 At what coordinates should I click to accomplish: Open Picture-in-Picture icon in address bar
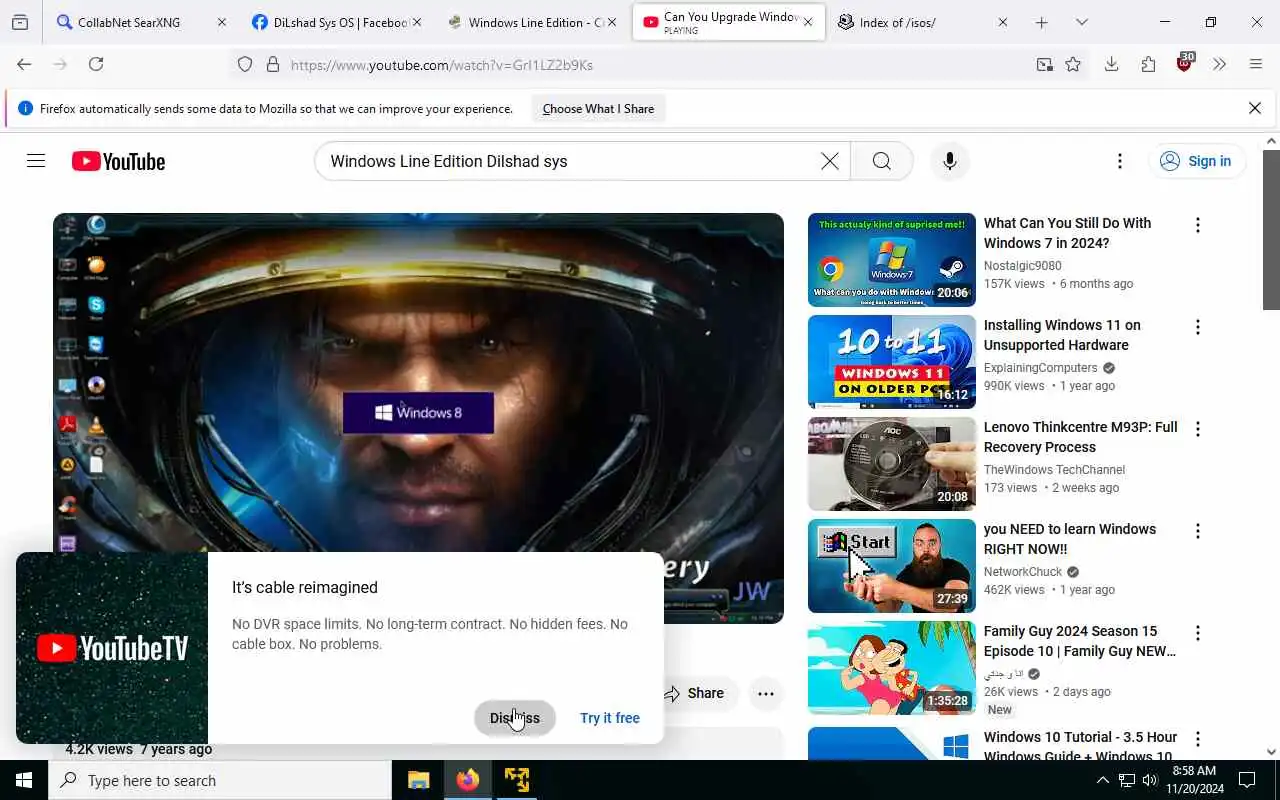[1044, 65]
